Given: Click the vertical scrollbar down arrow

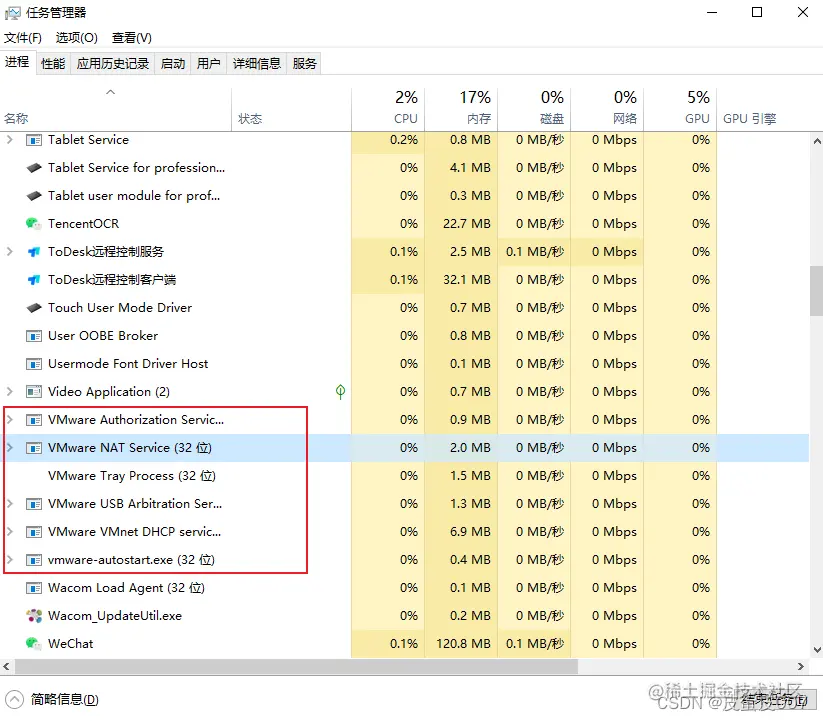Looking at the screenshot, I should pos(817,650).
